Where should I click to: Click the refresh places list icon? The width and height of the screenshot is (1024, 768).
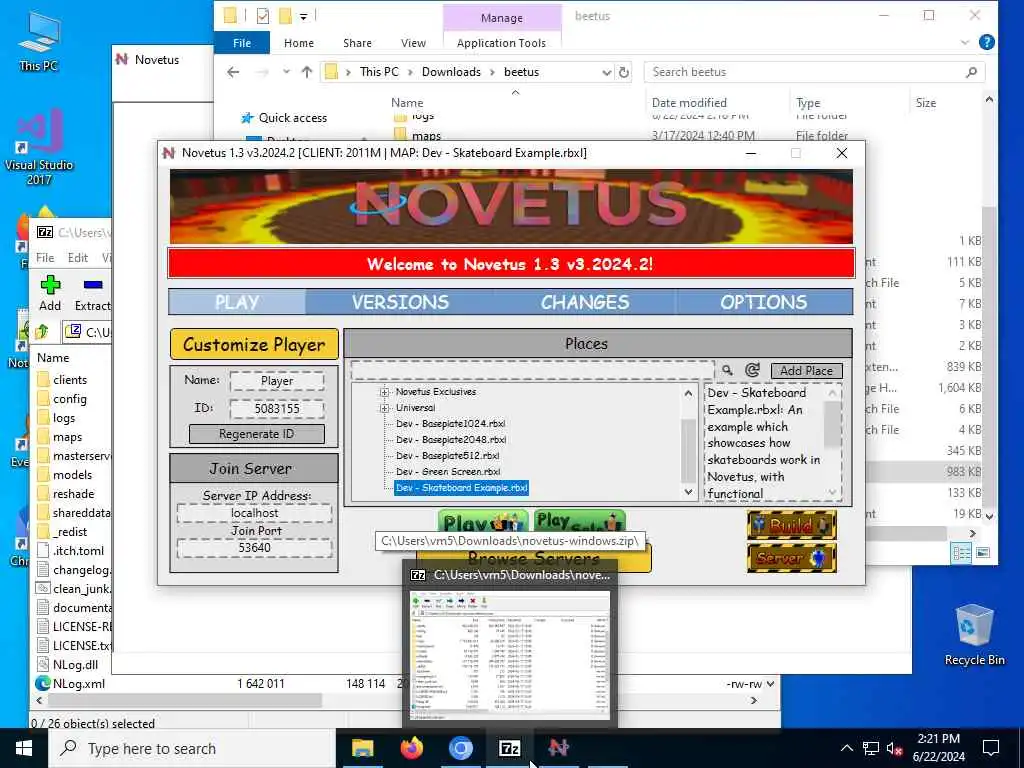pos(752,370)
